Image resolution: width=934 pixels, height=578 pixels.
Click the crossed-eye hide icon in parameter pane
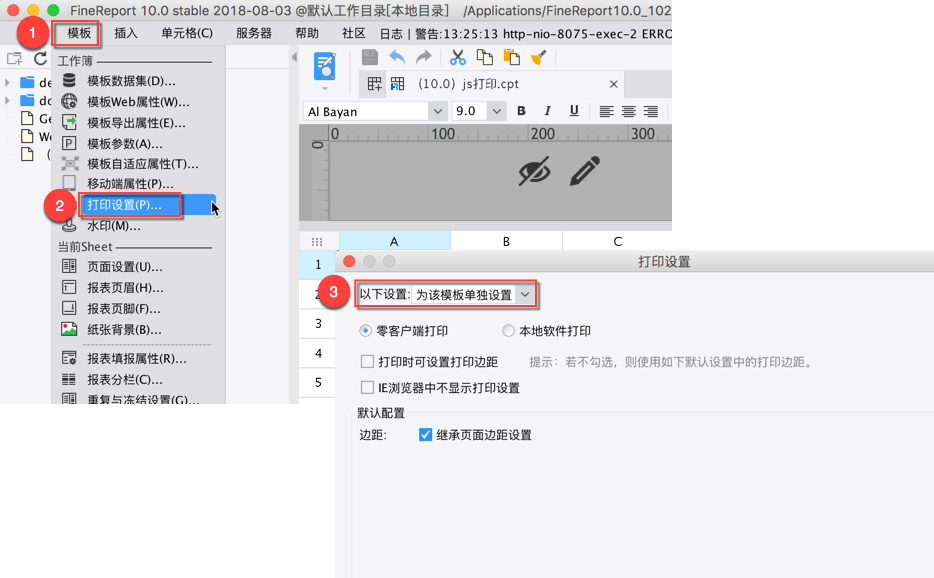click(x=534, y=172)
